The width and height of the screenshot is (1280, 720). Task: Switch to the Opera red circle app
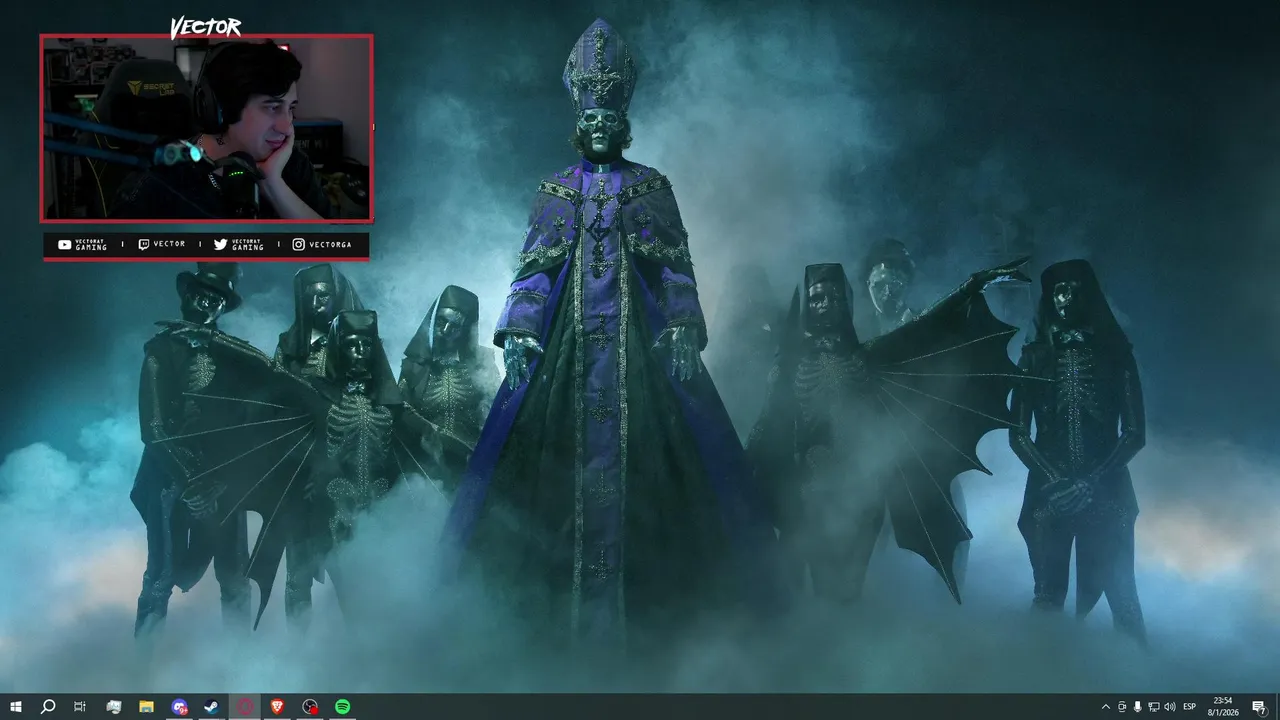[x=245, y=707]
